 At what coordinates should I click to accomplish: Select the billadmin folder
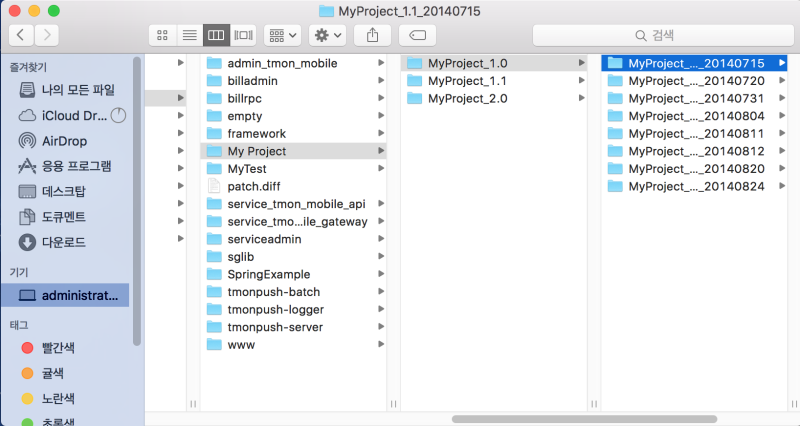pos(293,81)
